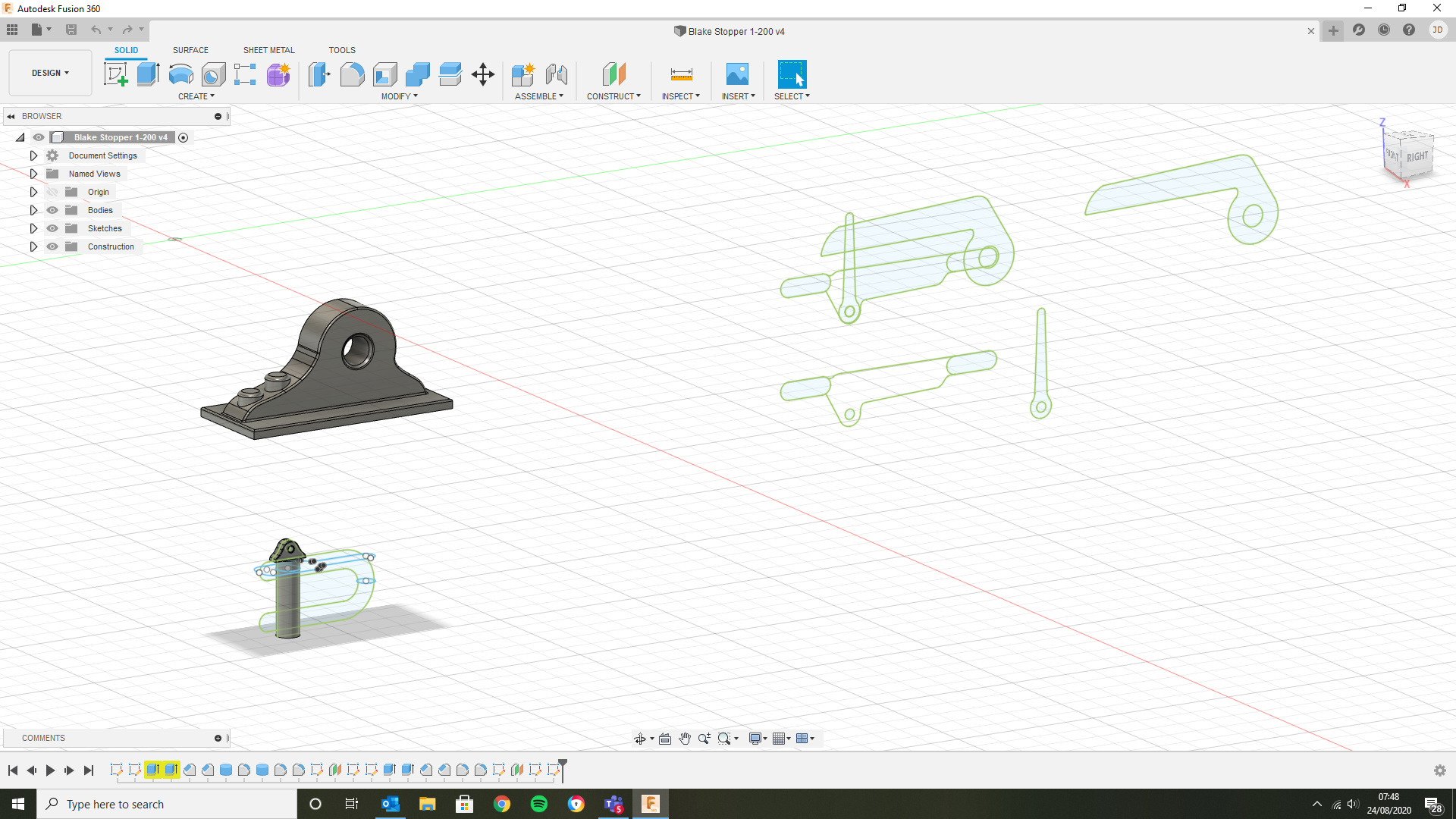The width and height of the screenshot is (1456, 819).
Task: Click the timeline settings gear icon
Action: coord(1440,770)
